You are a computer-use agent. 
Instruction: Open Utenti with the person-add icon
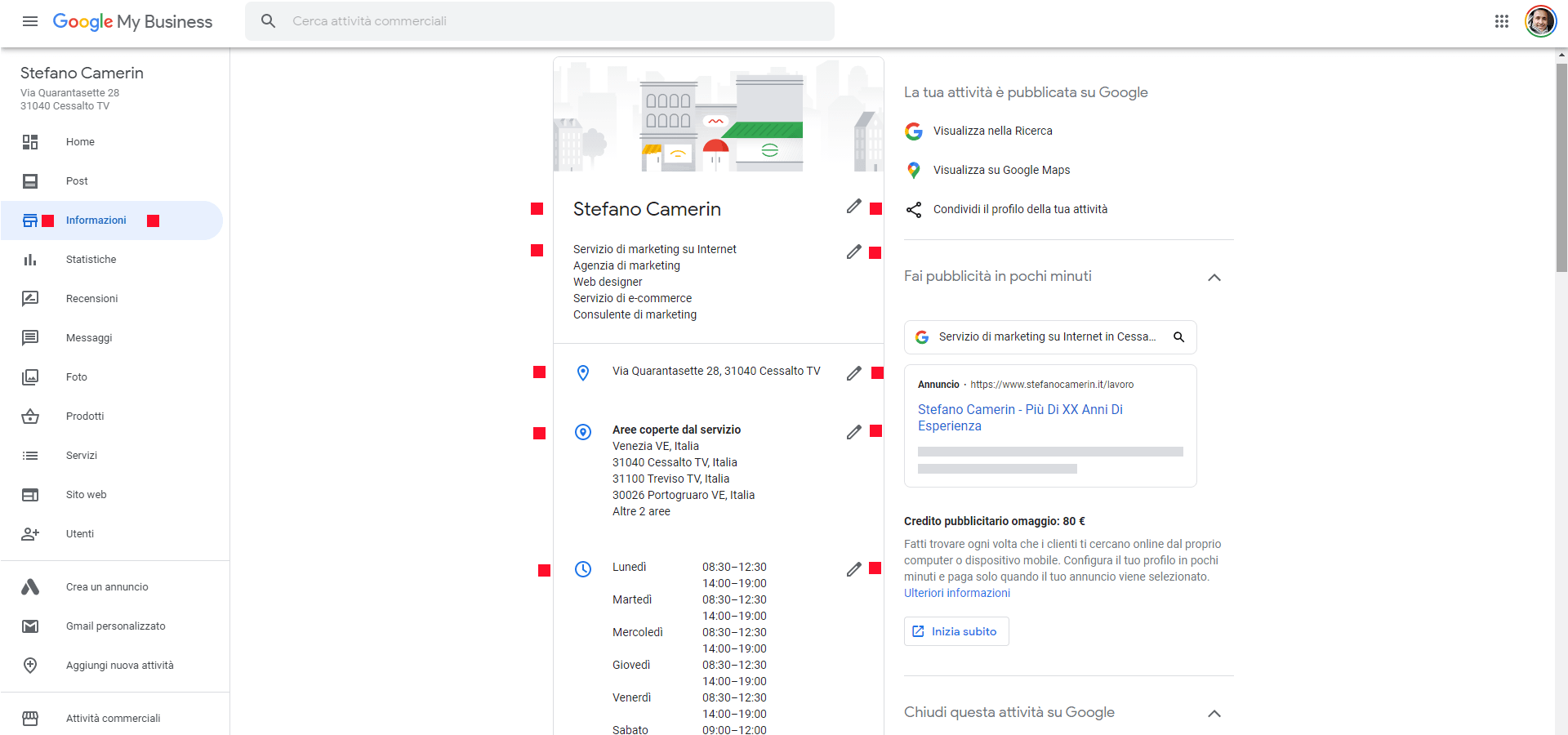[x=30, y=533]
